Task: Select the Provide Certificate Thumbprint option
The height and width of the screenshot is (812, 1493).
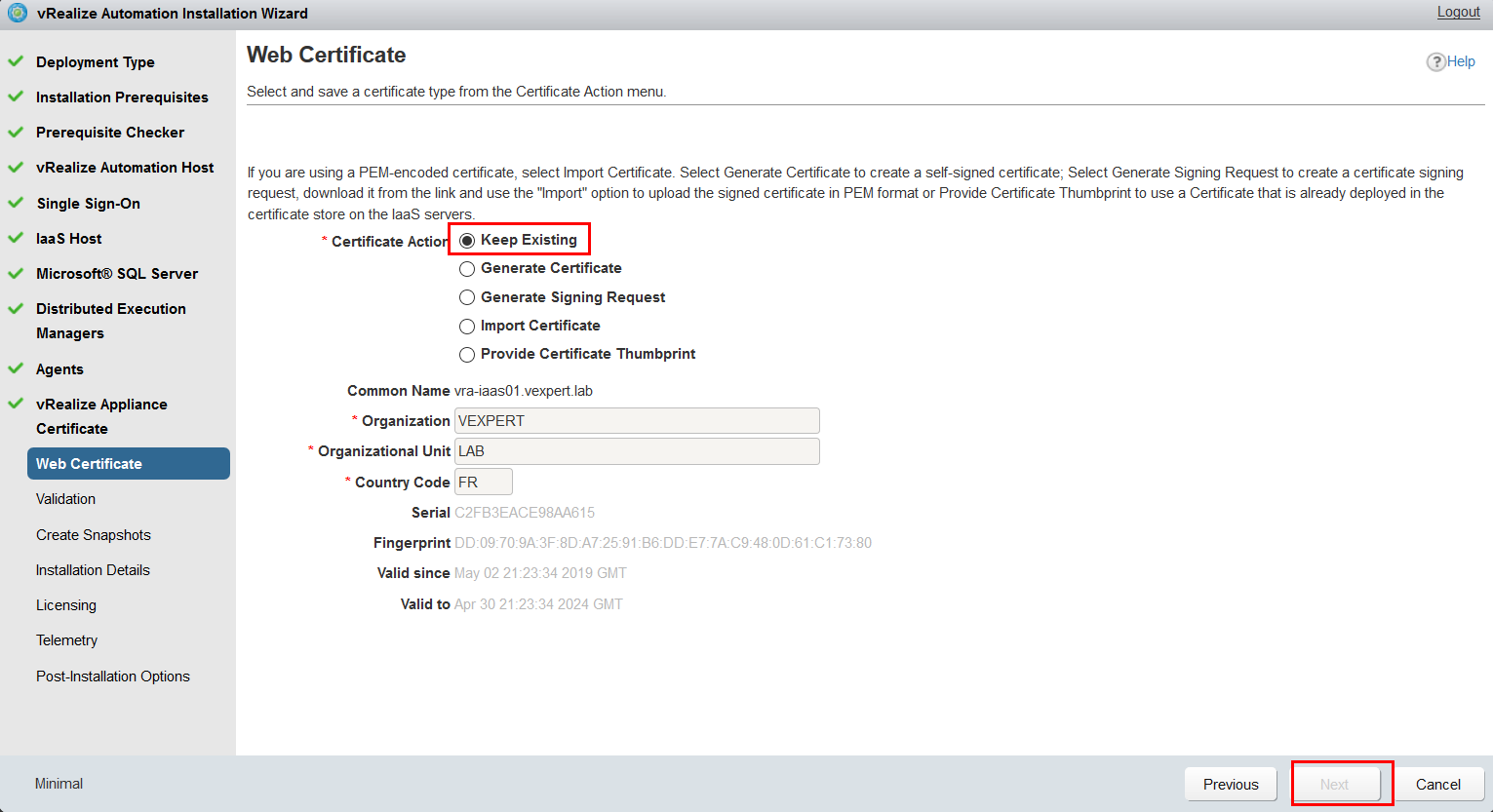Action: click(467, 354)
